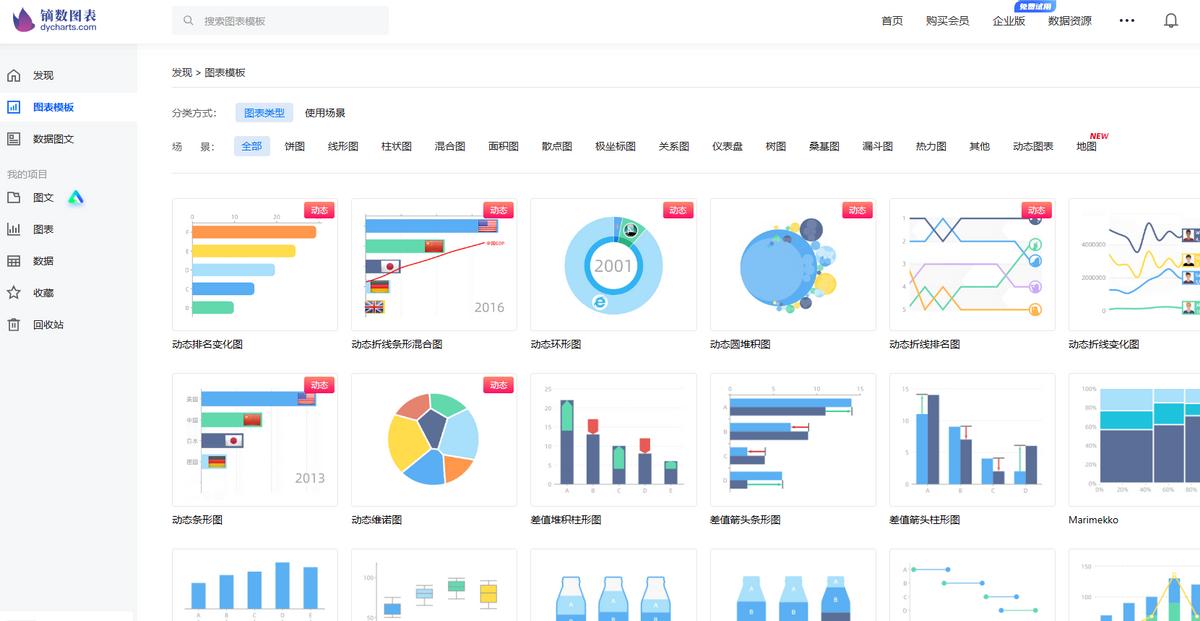Filter by 线形图
The image size is (1200, 621).
pyautogui.click(x=343, y=146)
